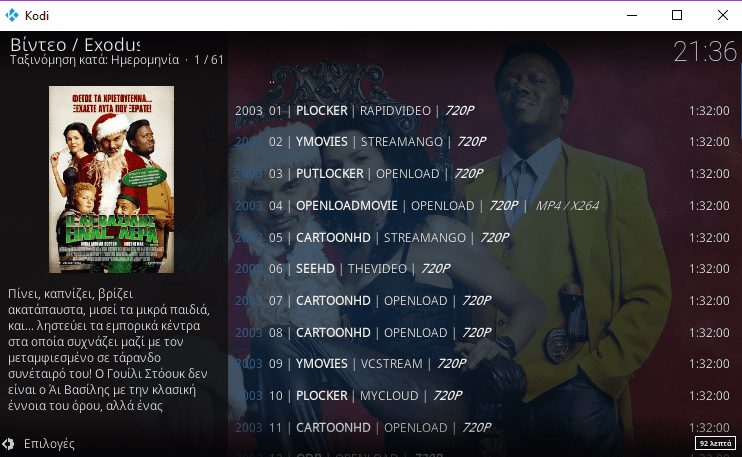Image resolution: width=742 pixels, height=457 pixels.
Task: Play source 09 YMOVIES VCSTREAM
Action: pyautogui.click(x=483, y=364)
